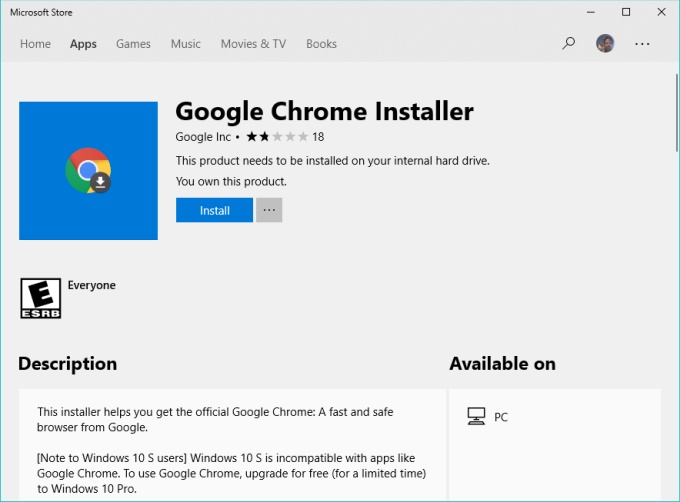Click the 'You own this product.' text

coord(231,181)
